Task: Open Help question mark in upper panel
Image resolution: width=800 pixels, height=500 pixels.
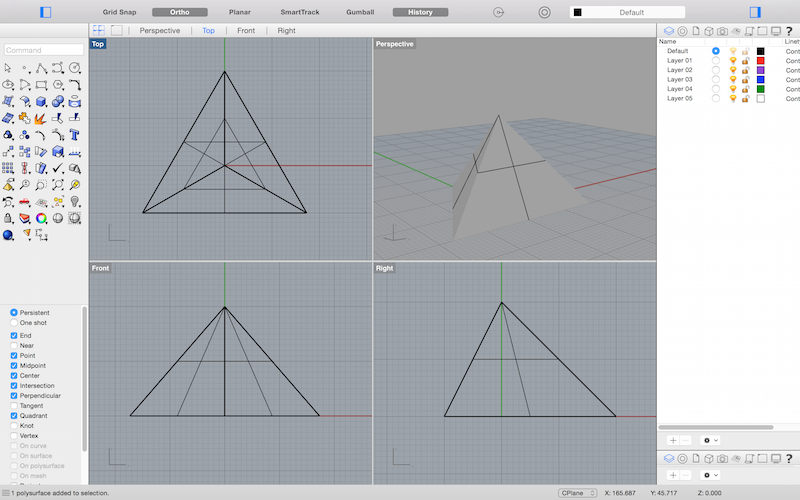Action: tap(789, 31)
